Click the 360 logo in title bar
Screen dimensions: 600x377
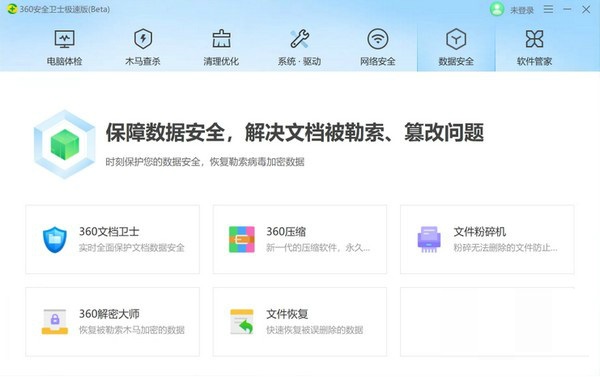tap(12, 9)
